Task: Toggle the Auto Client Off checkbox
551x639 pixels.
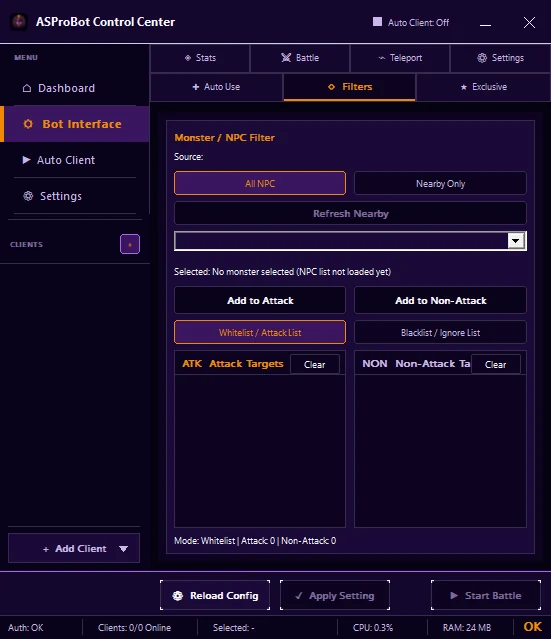Action: coord(377,22)
